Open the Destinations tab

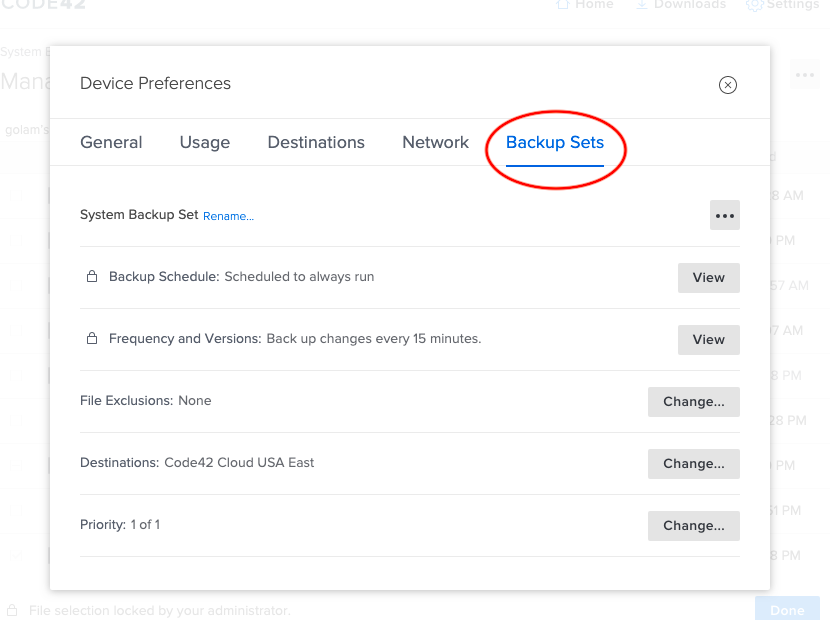pos(316,142)
